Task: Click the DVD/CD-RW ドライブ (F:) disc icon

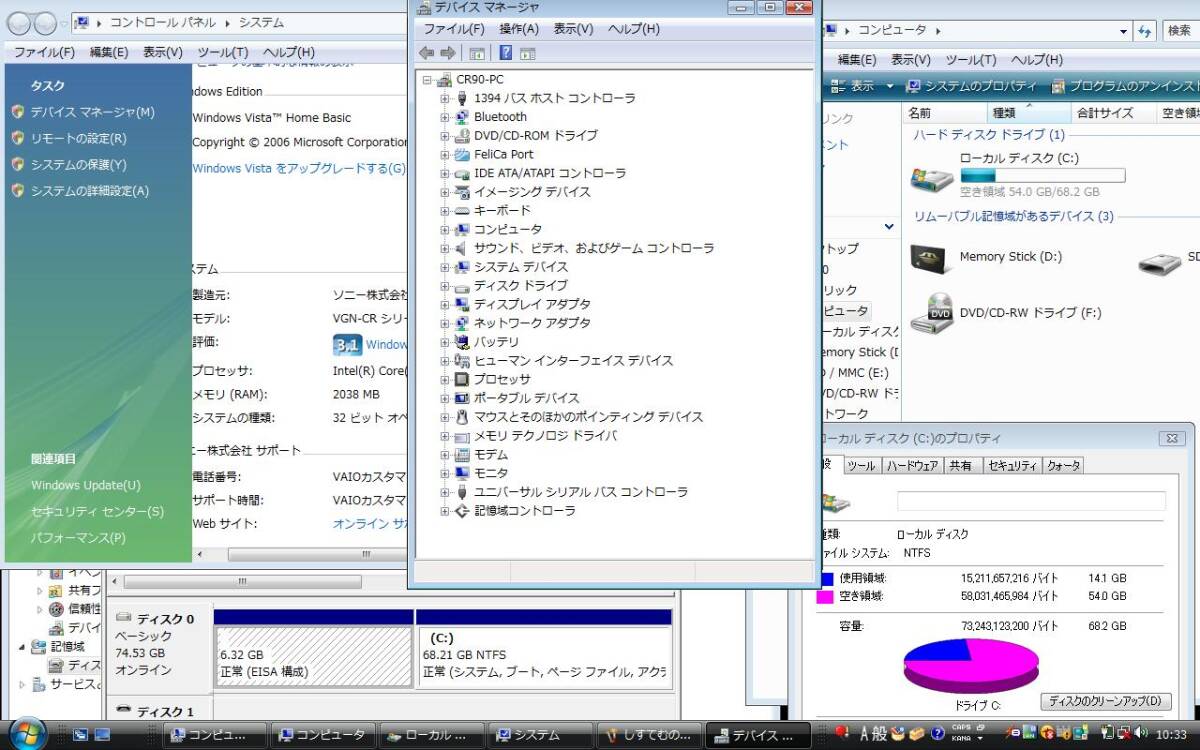Action: pyautogui.click(x=931, y=313)
